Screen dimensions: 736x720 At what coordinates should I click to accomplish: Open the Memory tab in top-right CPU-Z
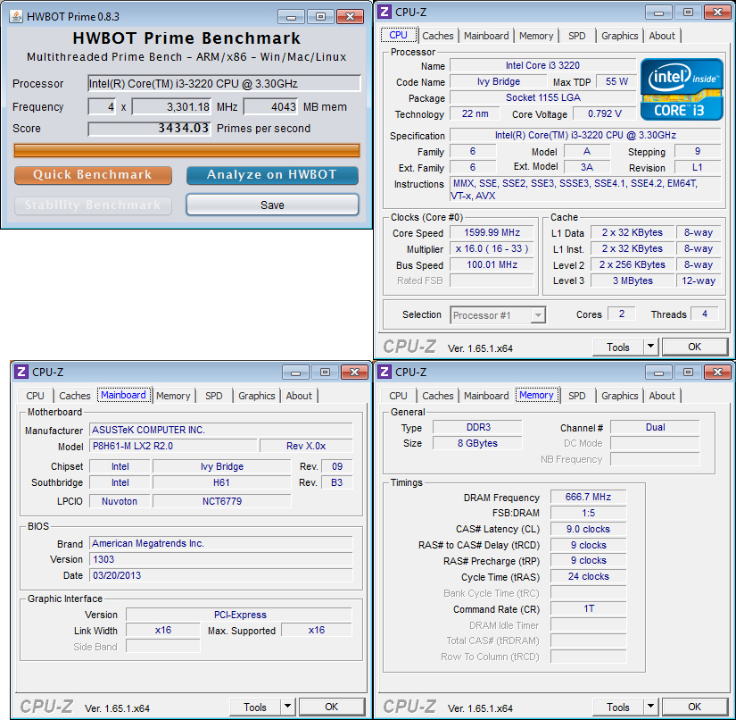click(536, 36)
